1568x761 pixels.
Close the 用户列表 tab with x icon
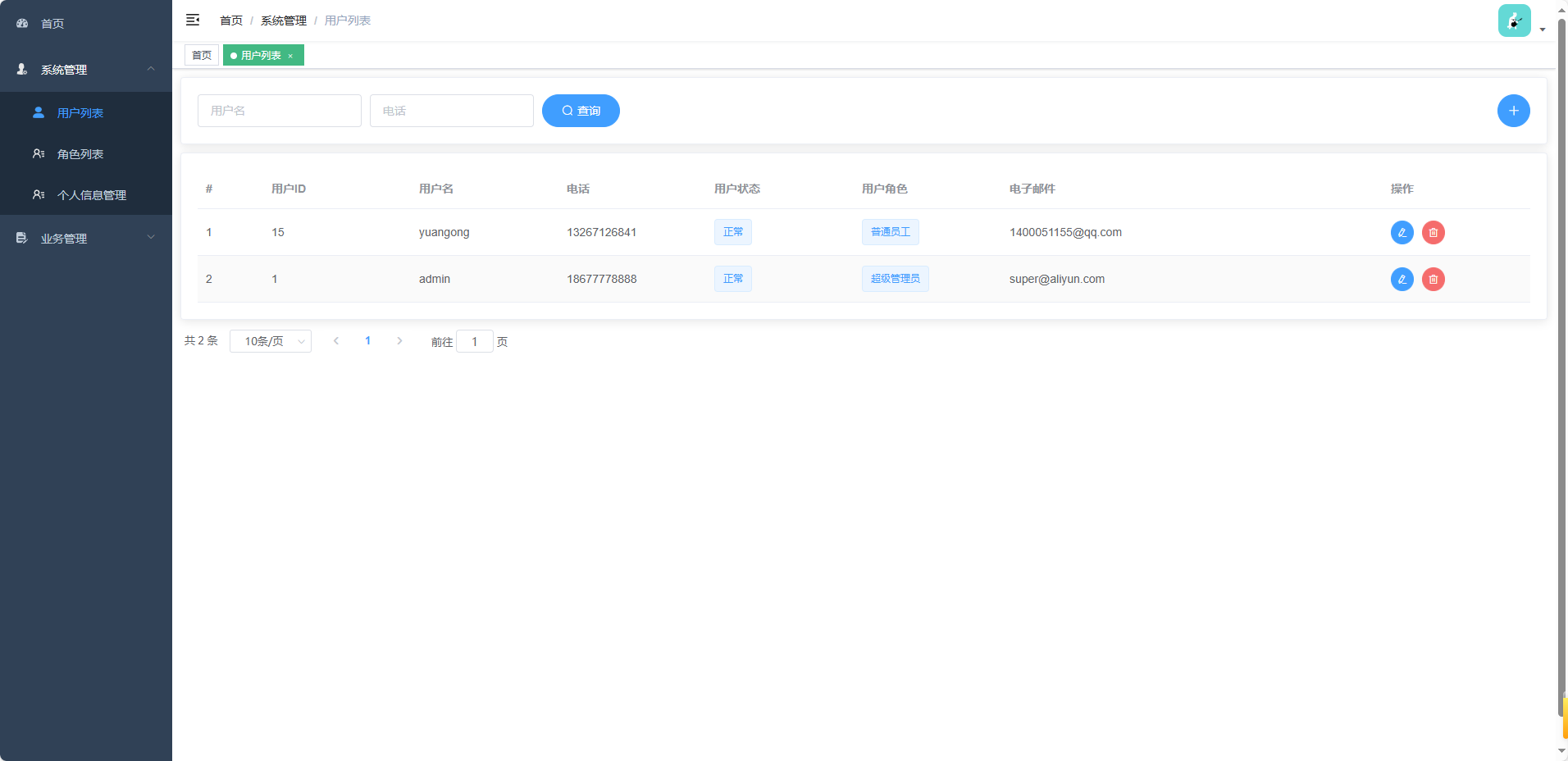pyautogui.click(x=290, y=56)
